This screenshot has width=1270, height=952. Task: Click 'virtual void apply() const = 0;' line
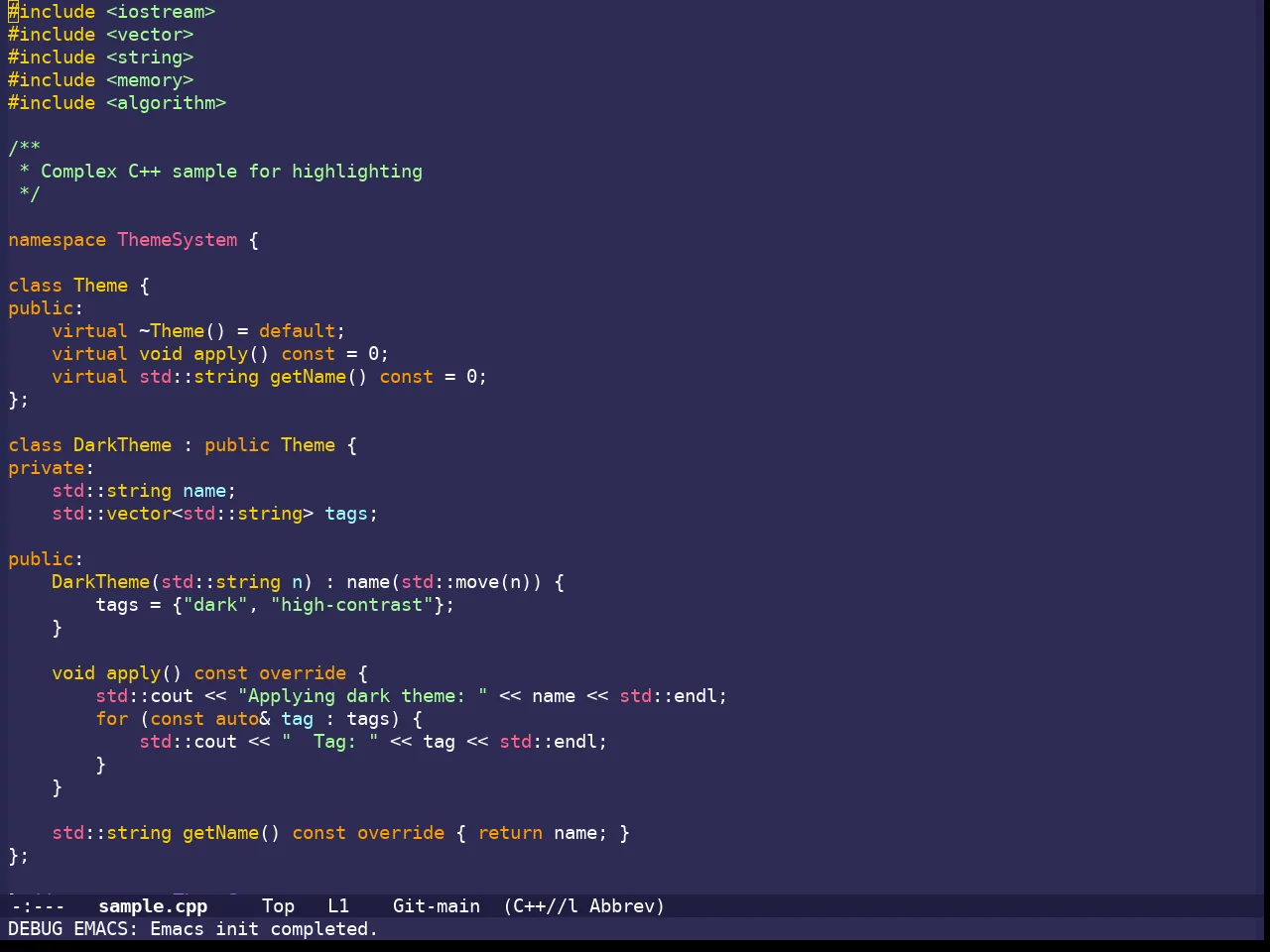click(220, 354)
